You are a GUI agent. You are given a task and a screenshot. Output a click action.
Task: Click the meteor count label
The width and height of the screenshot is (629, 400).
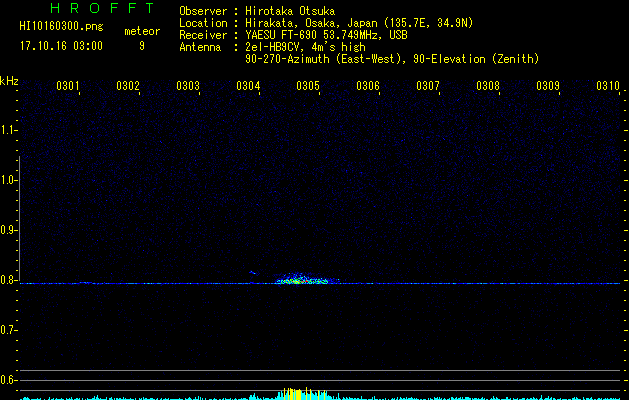(x=142, y=31)
